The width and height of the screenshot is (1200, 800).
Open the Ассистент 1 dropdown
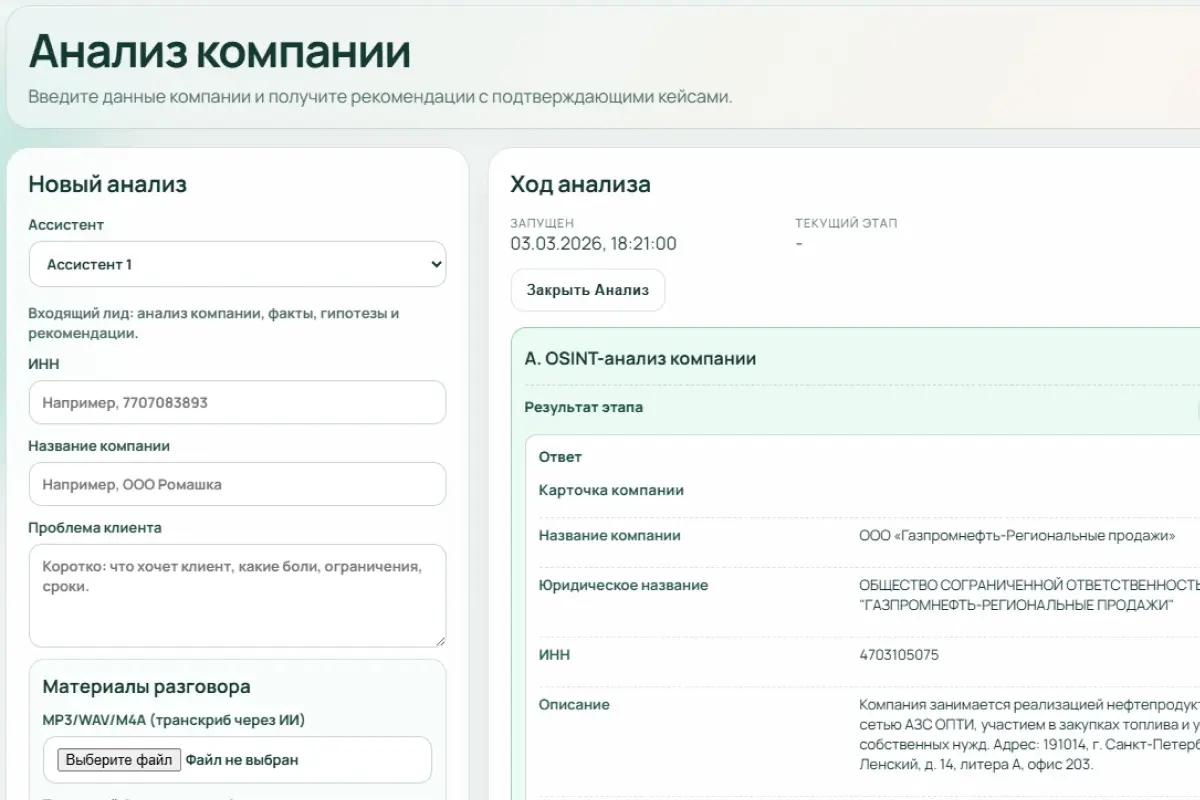click(237, 264)
